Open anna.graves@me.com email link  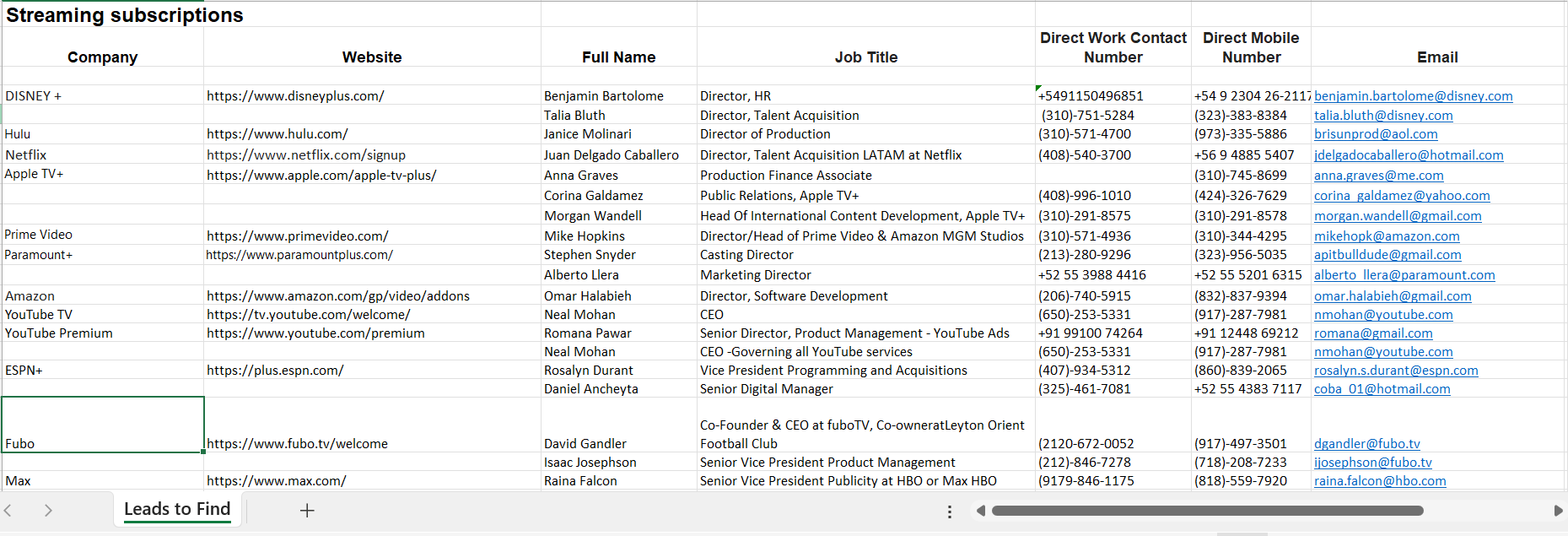pos(1378,176)
